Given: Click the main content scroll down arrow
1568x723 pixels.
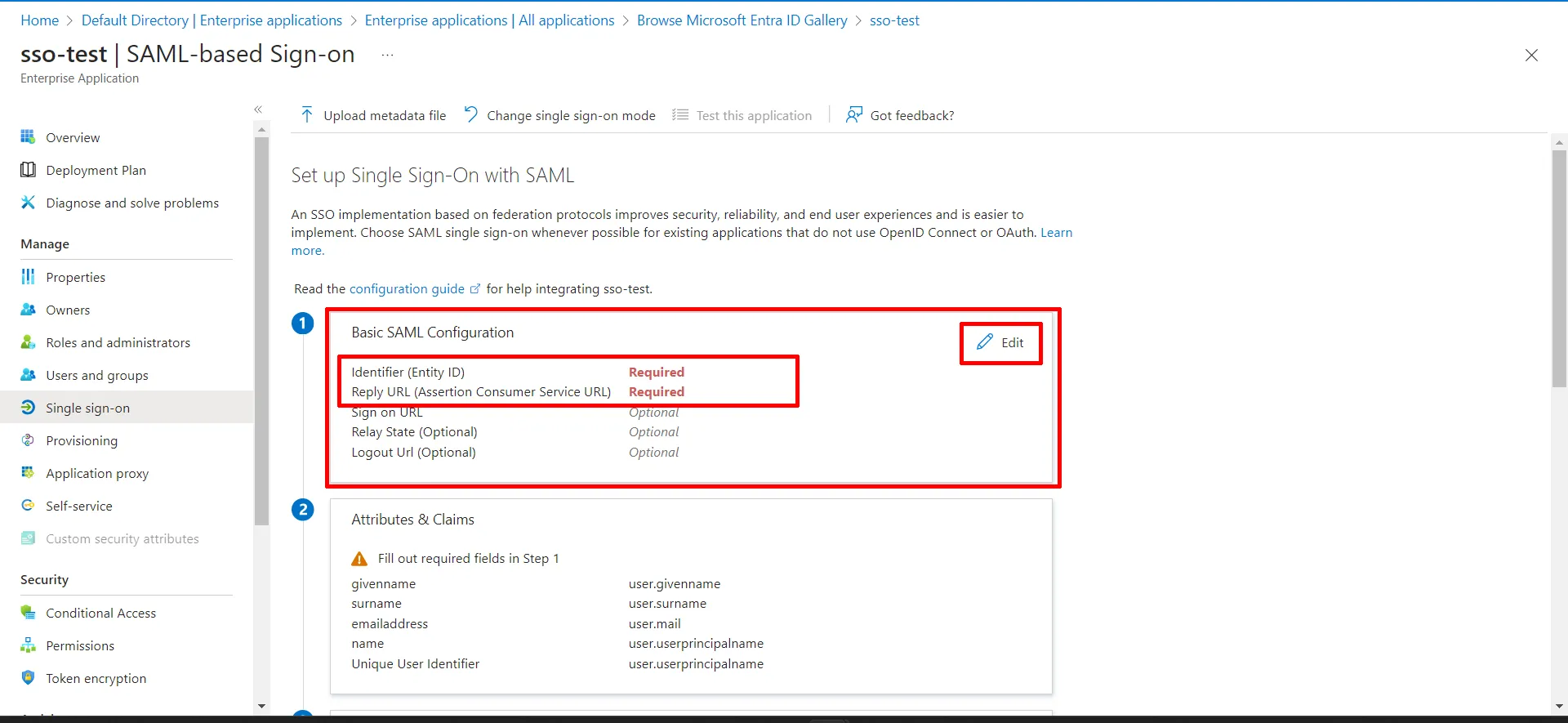Looking at the screenshot, I should coord(1559,706).
